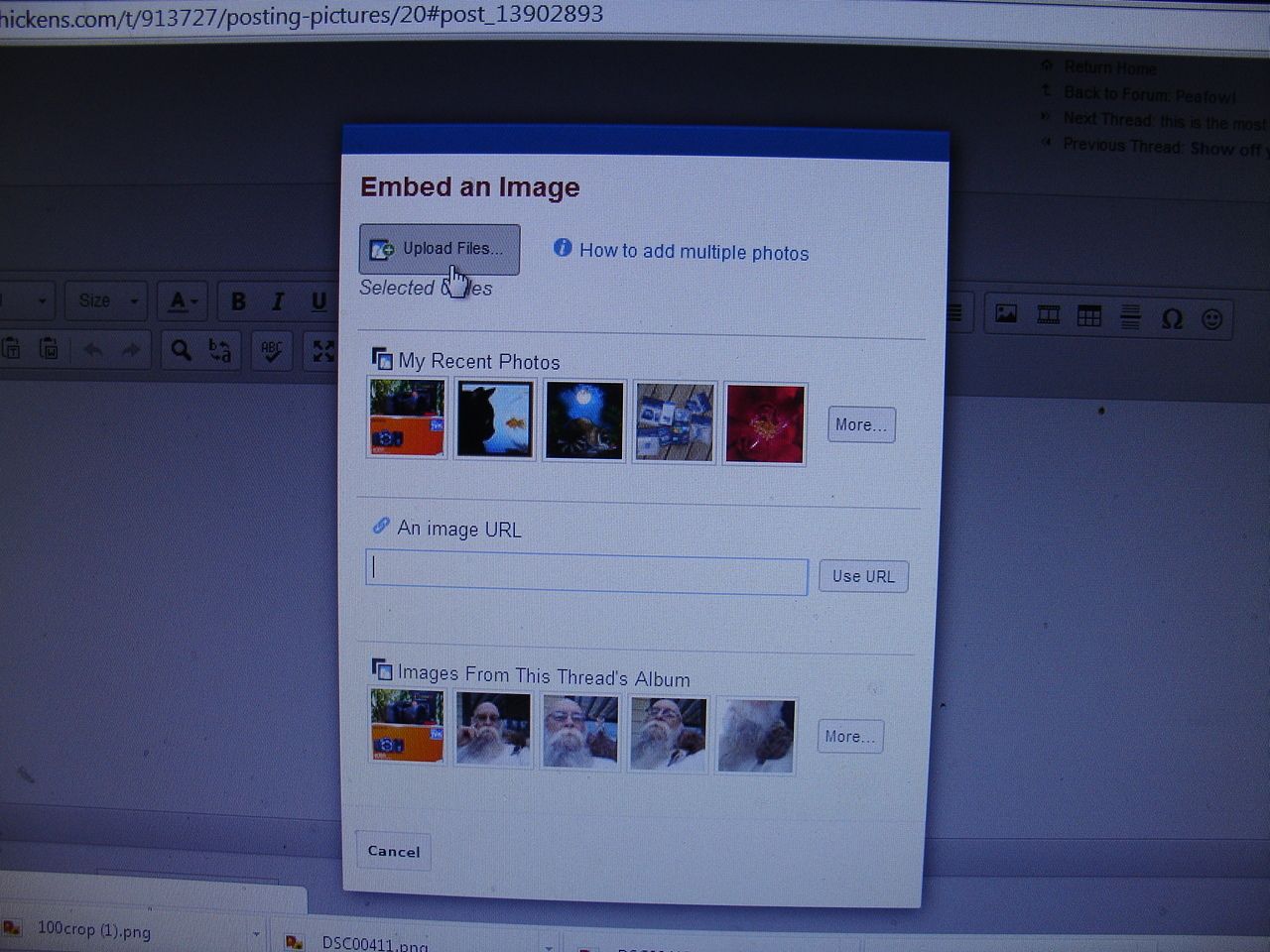Toggle underline formatting button
1270x952 pixels.
click(317, 301)
